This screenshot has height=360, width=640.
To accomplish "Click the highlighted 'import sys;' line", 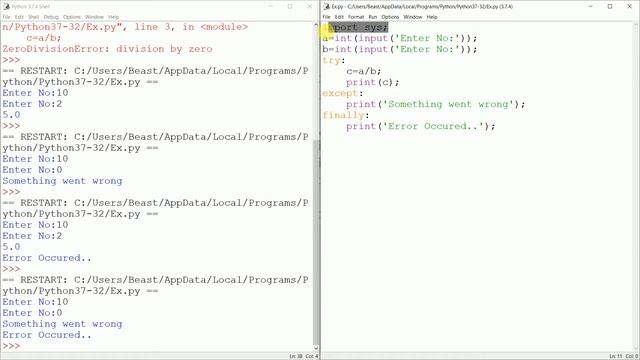I will pyautogui.click(x=355, y=27).
